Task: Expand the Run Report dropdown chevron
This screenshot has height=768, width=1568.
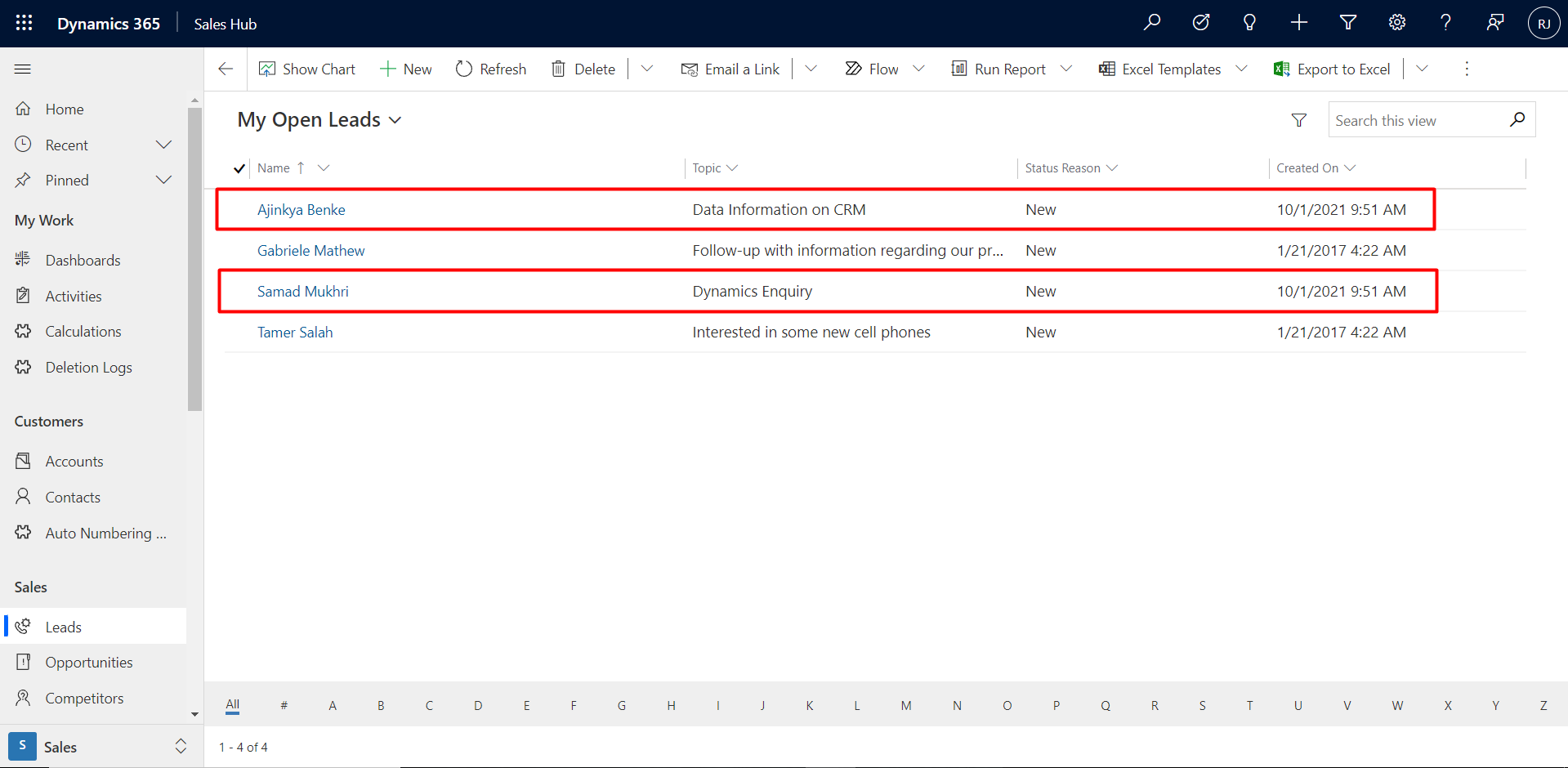Action: (x=1066, y=69)
